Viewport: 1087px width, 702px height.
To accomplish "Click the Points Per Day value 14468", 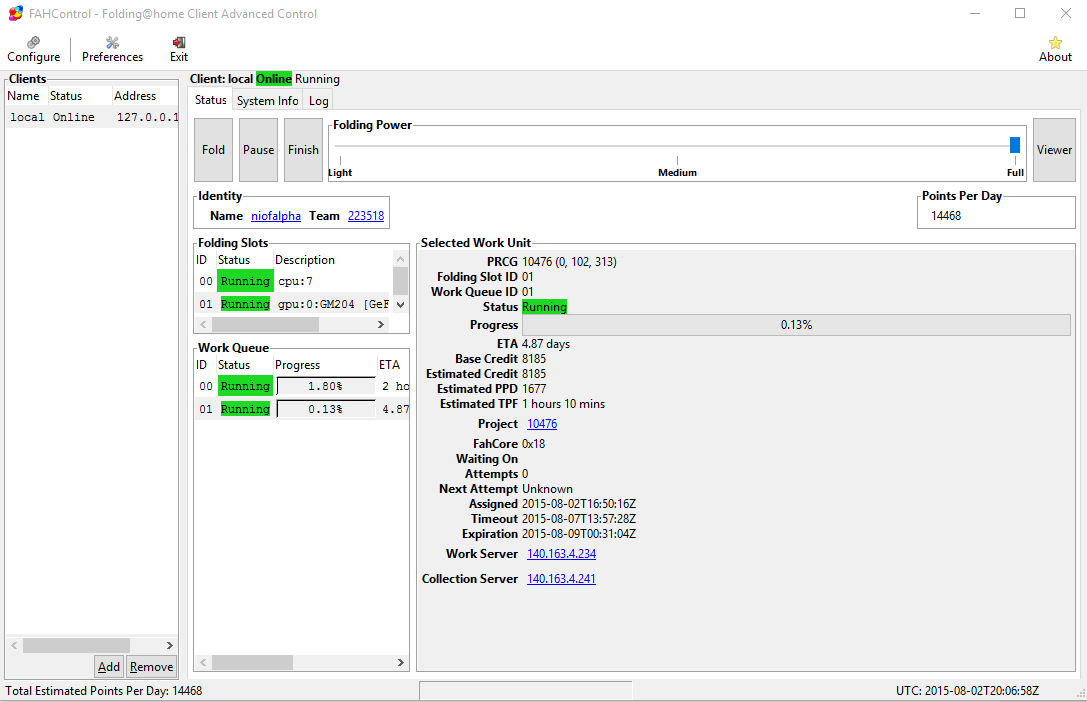I will tap(946, 216).
